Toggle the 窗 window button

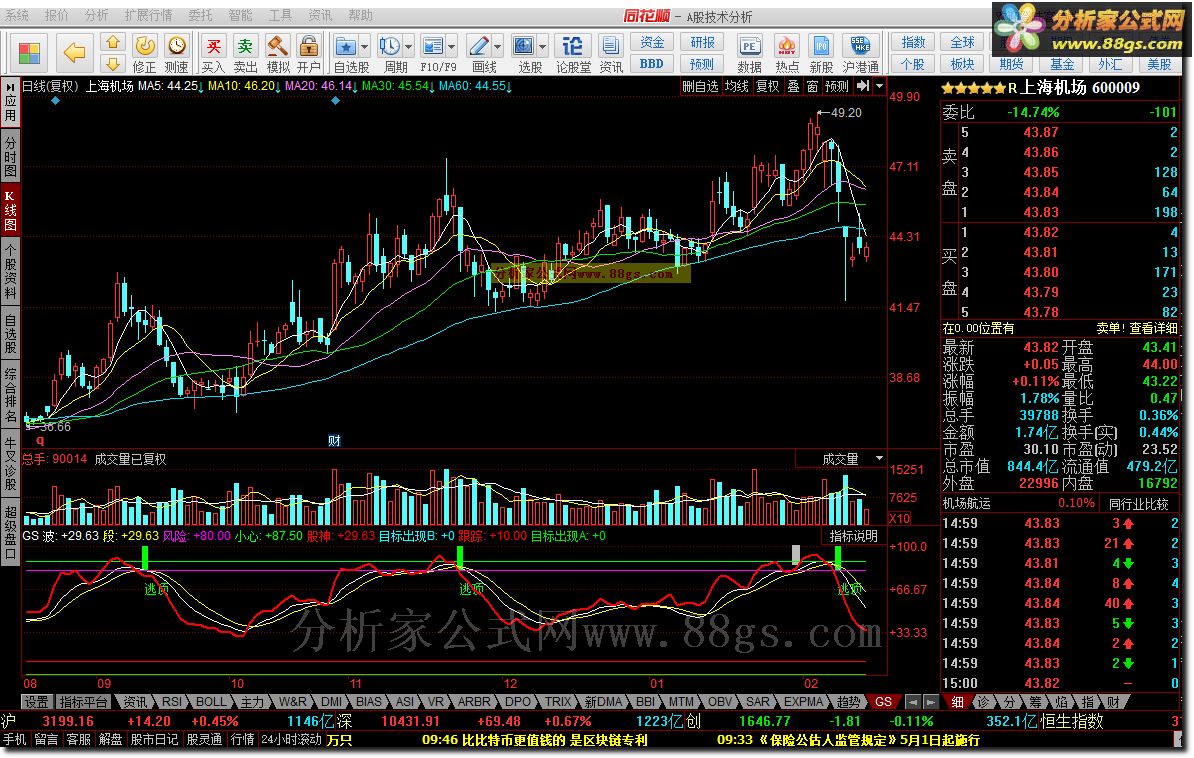coord(812,86)
